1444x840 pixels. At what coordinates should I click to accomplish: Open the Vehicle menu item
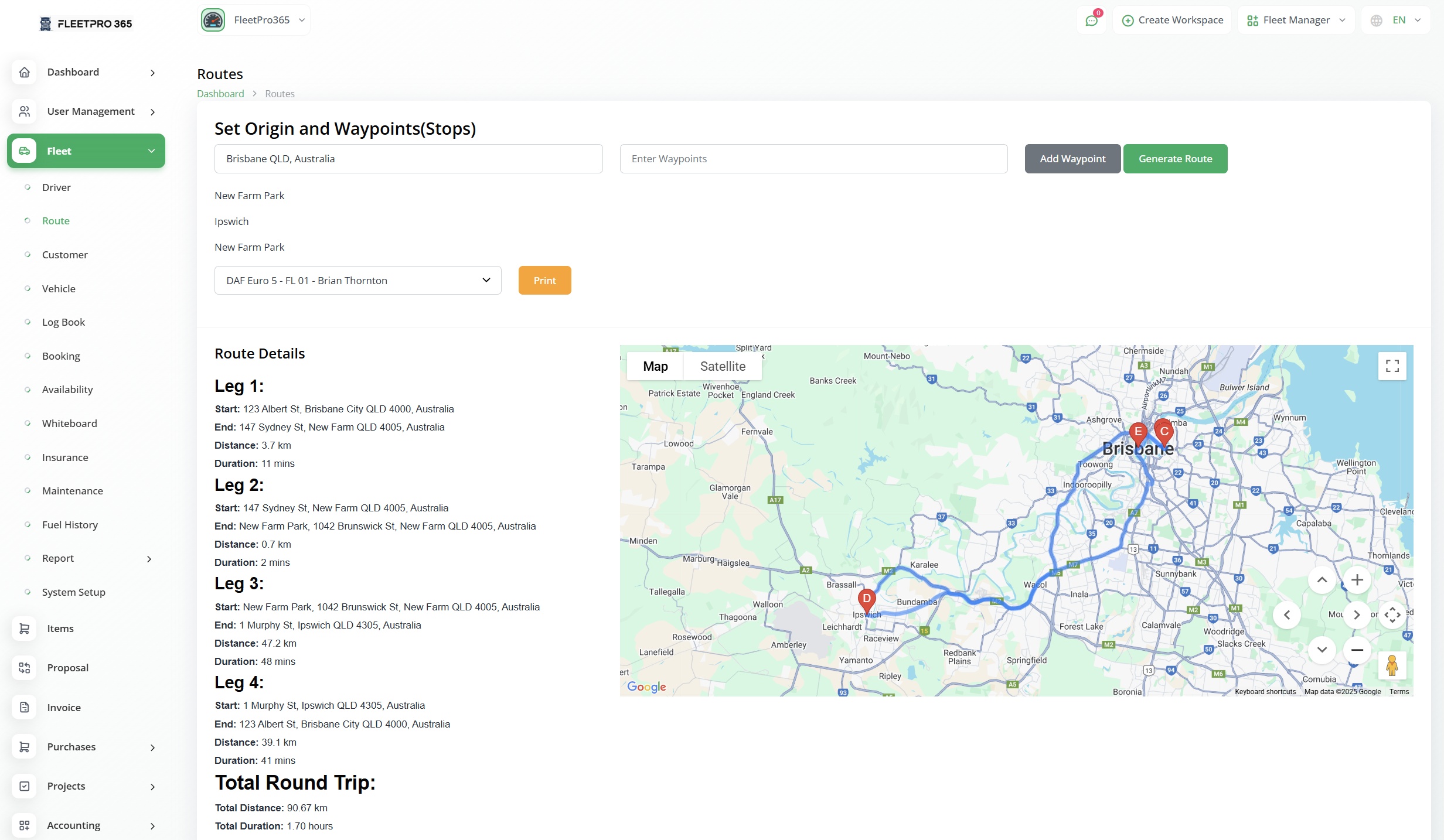59,289
